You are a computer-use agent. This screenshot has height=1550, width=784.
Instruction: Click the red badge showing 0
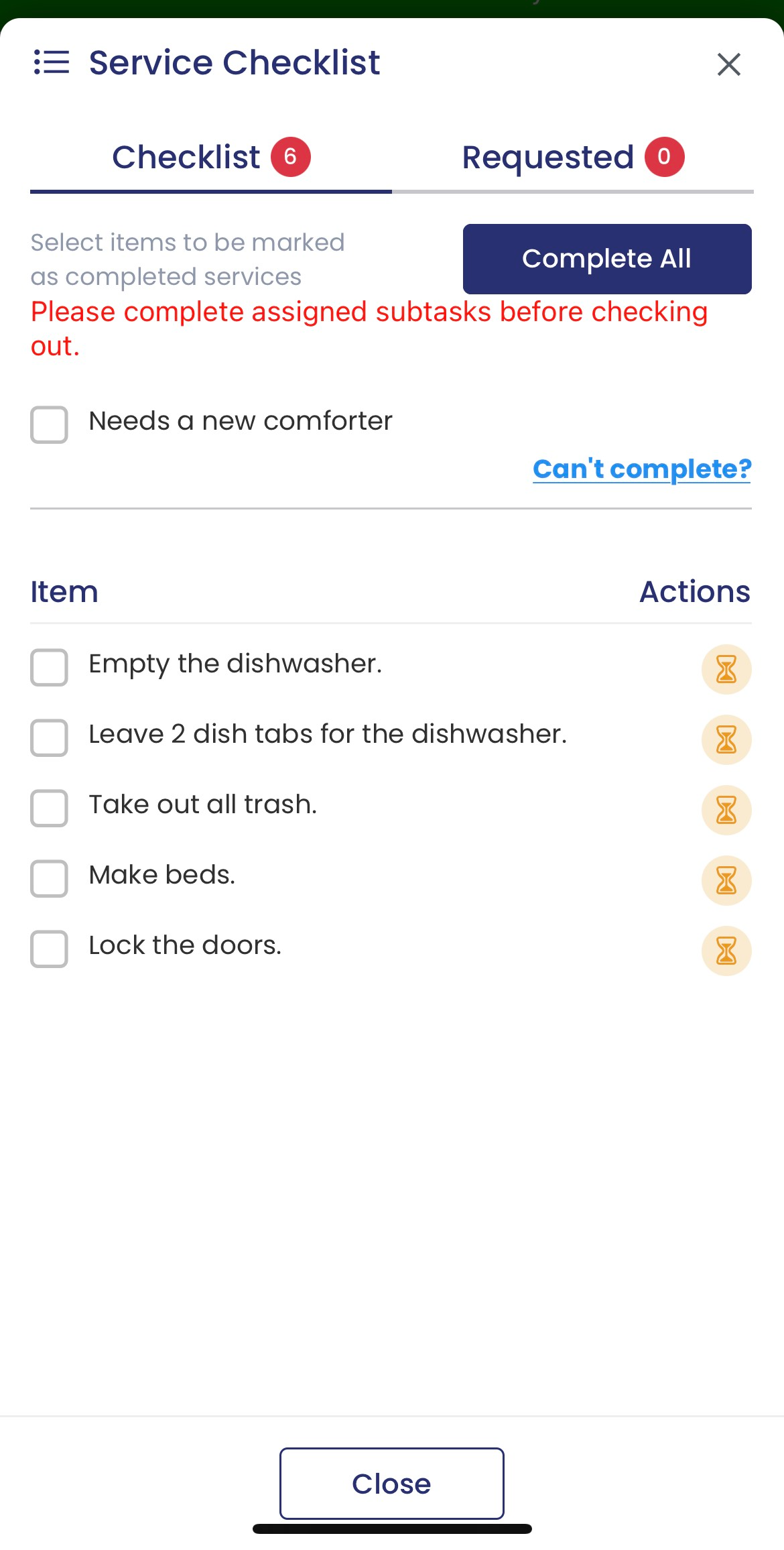coord(664,156)
